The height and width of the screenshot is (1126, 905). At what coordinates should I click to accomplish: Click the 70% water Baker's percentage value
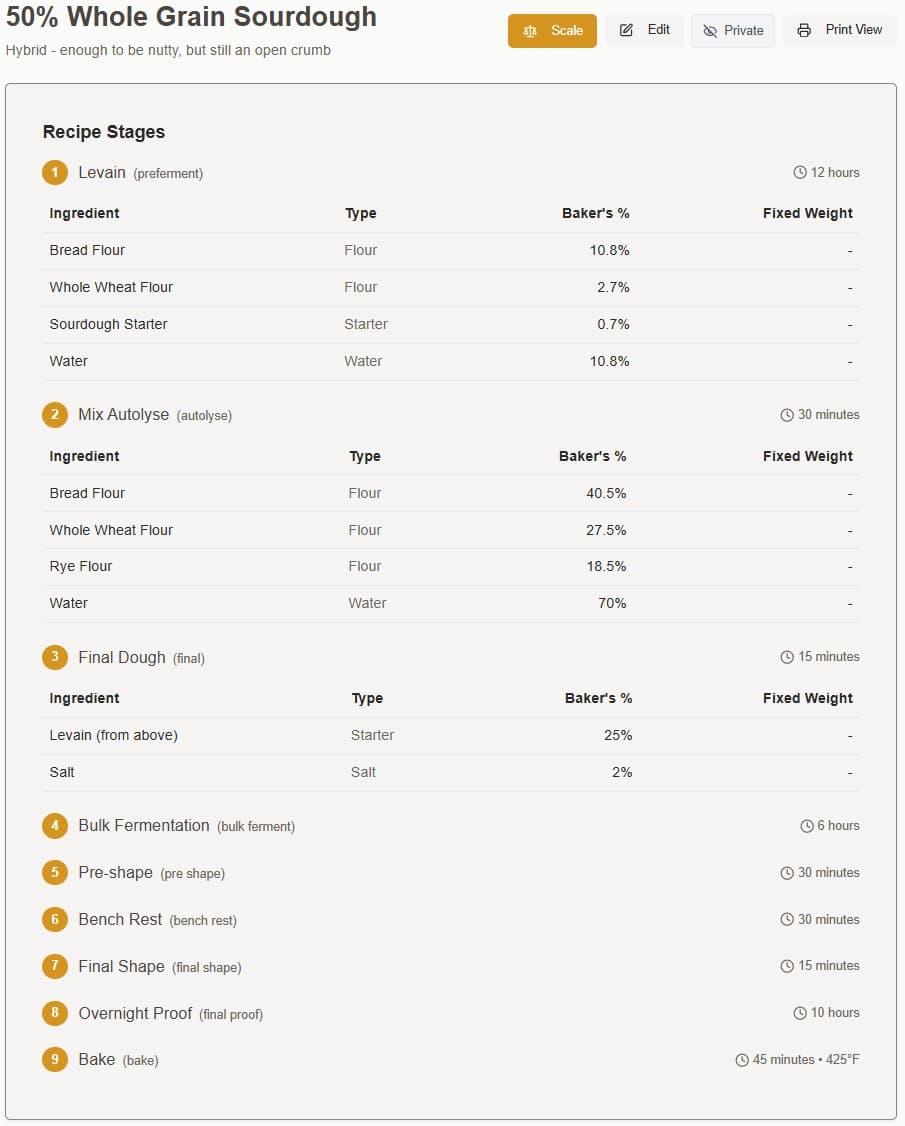click(x=612, y=603)
